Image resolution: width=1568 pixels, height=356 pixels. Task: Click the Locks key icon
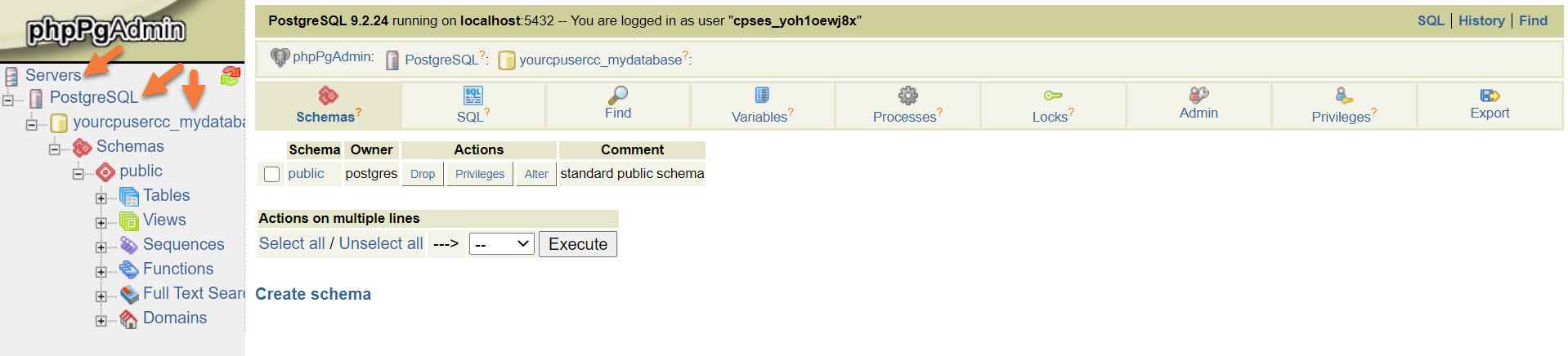point(1052,96)
